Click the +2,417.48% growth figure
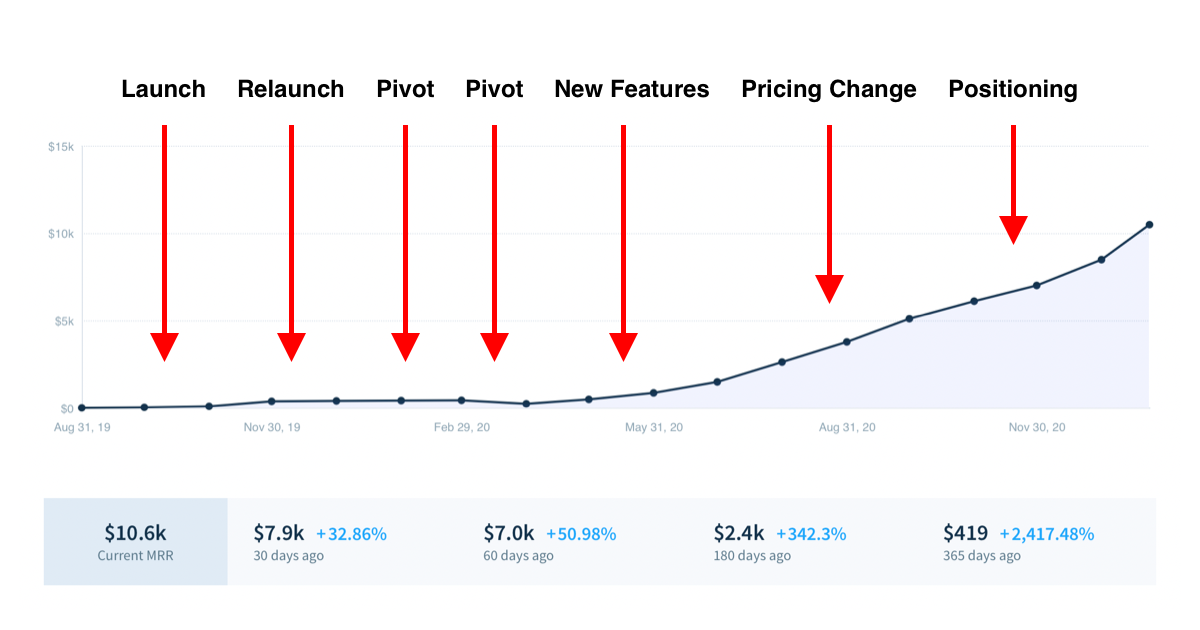Screen dimensions: 1200x630 (x=1046, y=534)
